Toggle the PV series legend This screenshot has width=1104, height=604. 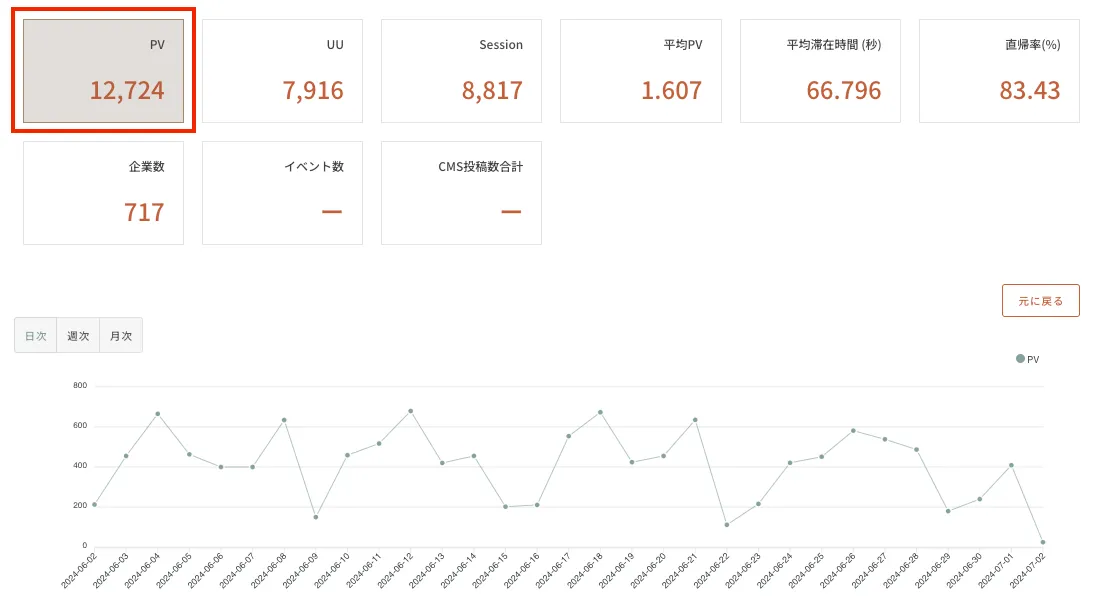[x=1028, y=359]
